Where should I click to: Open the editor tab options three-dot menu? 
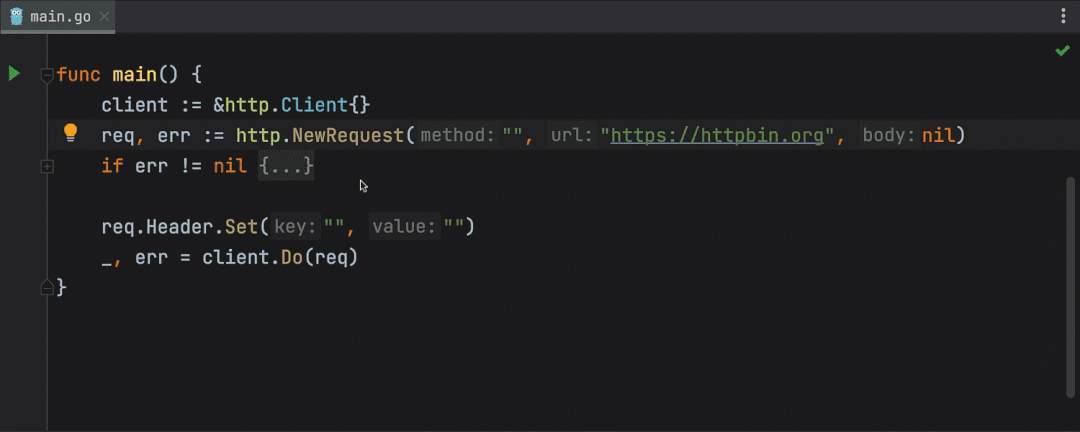(1063, 17)
